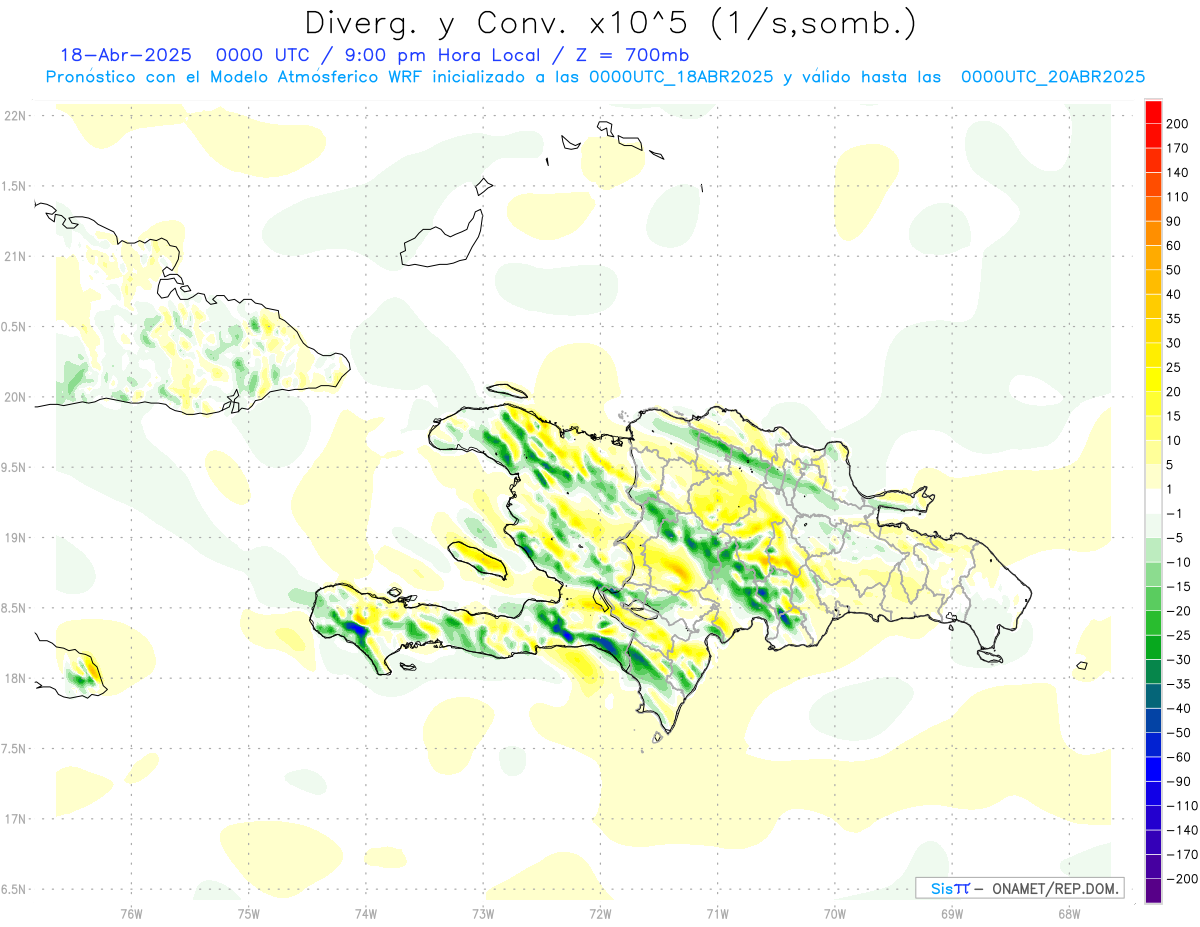Click the '22N' latitude axis label

[15, 115]
